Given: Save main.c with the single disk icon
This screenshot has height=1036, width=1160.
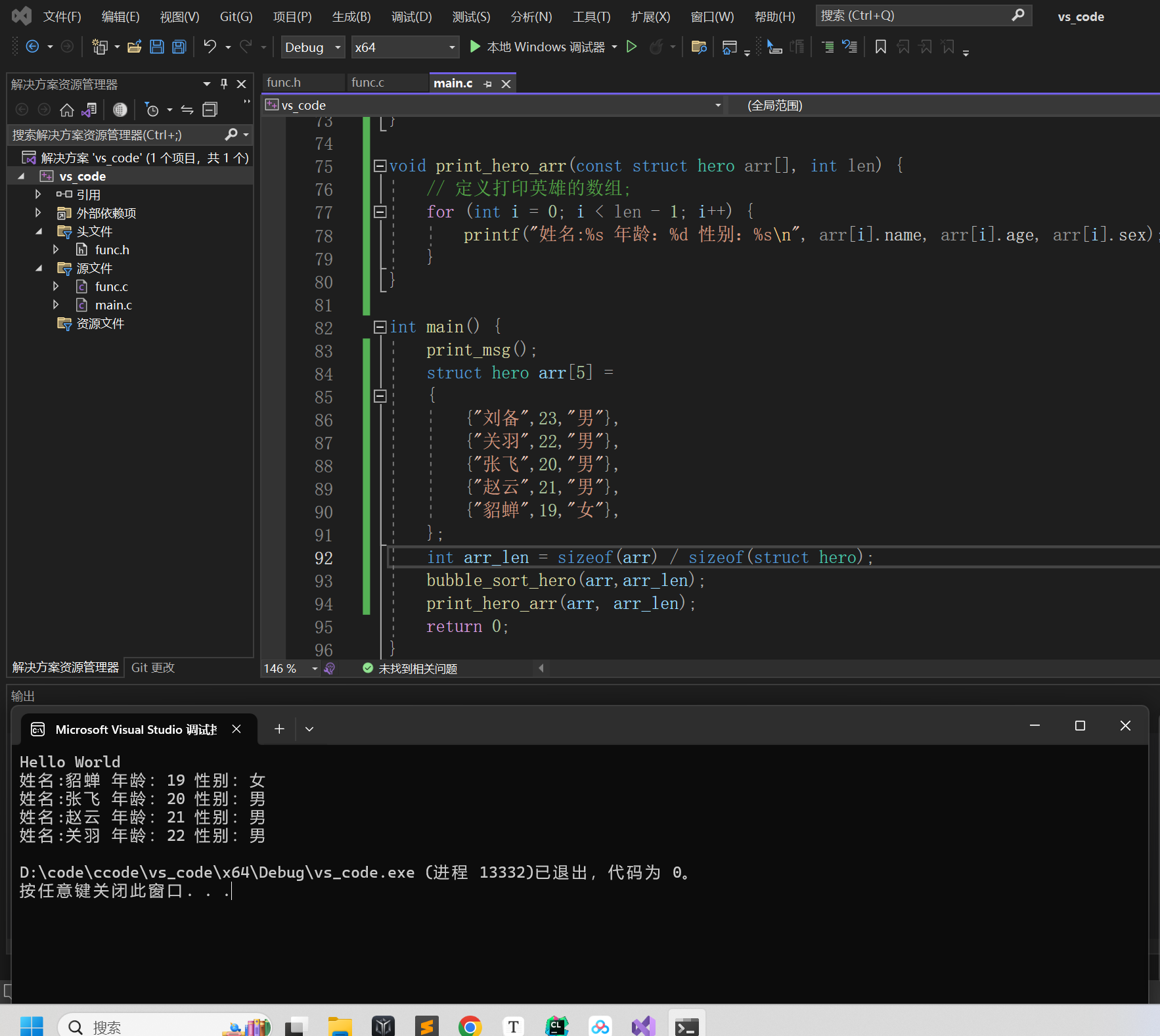Looking at the screenshot, I should click(157, 47).
